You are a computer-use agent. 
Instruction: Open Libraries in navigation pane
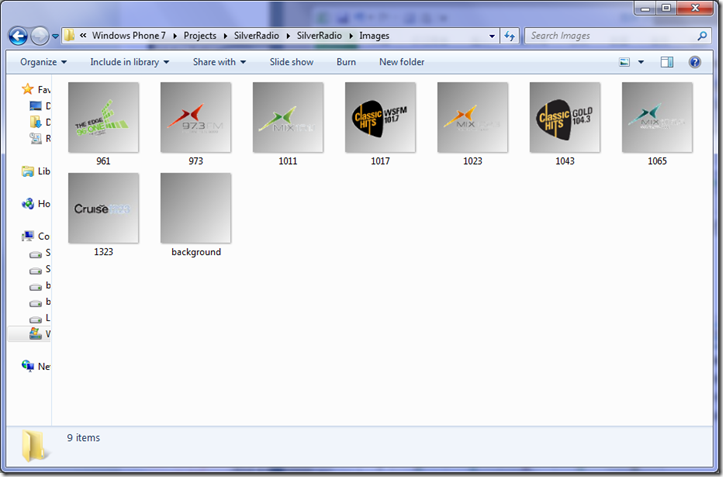pyautogui.click(x=36, y=171)
